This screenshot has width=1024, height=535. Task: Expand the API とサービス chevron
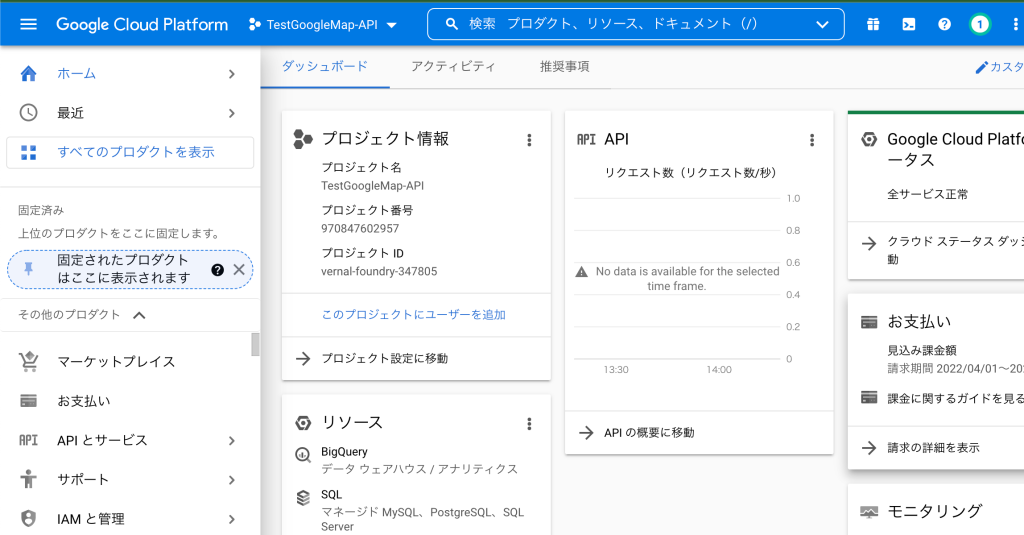tap(232, 441)
